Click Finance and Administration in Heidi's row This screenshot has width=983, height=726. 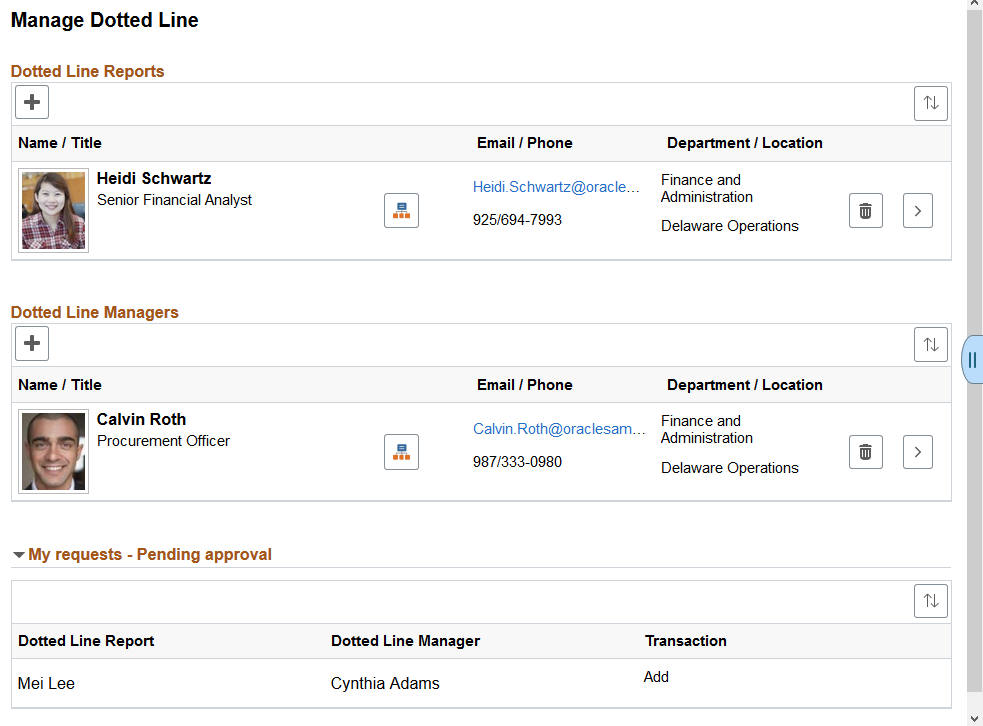click(x=707, y=189)
